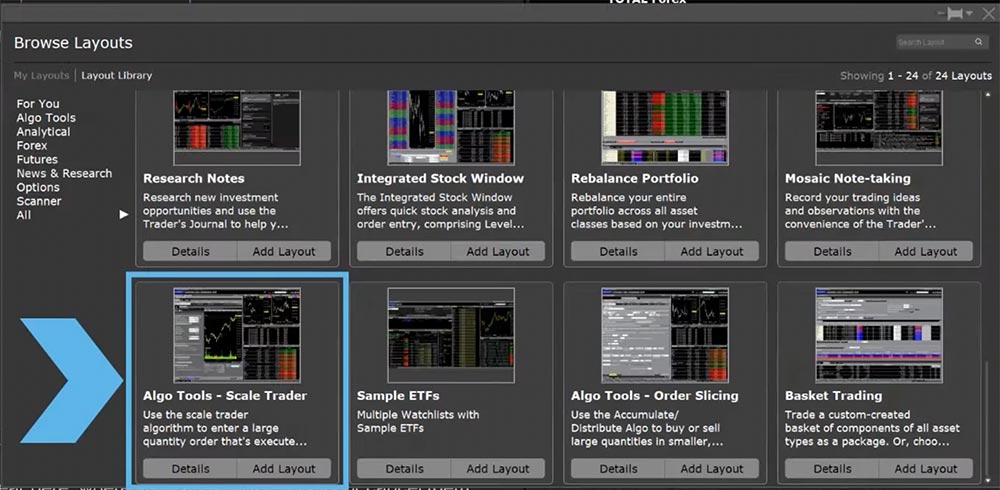The image size is (1000, 490).
Task: Select the Forex category
Action: tap(32, 145)
